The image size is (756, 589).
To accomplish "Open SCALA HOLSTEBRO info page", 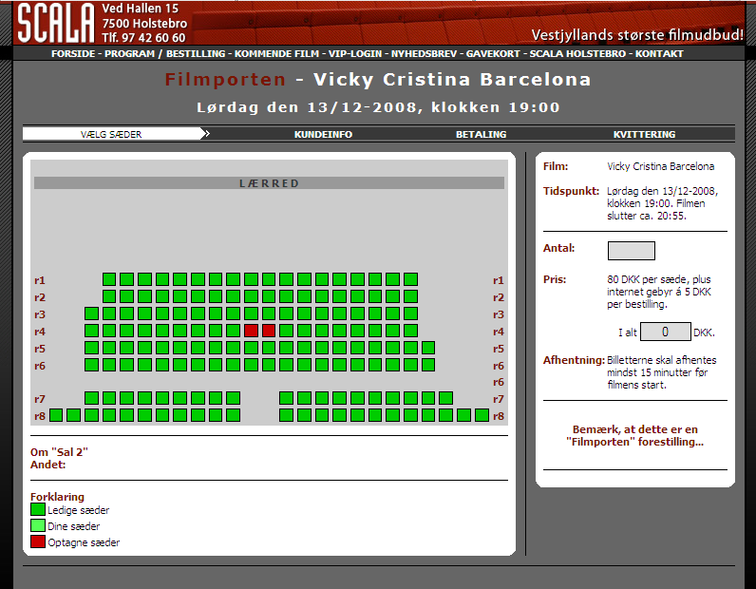I will tap(578, 54).
